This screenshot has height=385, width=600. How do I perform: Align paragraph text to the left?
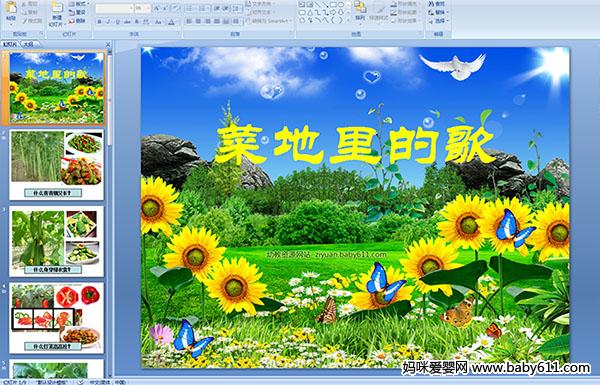(x=189, y=21)
